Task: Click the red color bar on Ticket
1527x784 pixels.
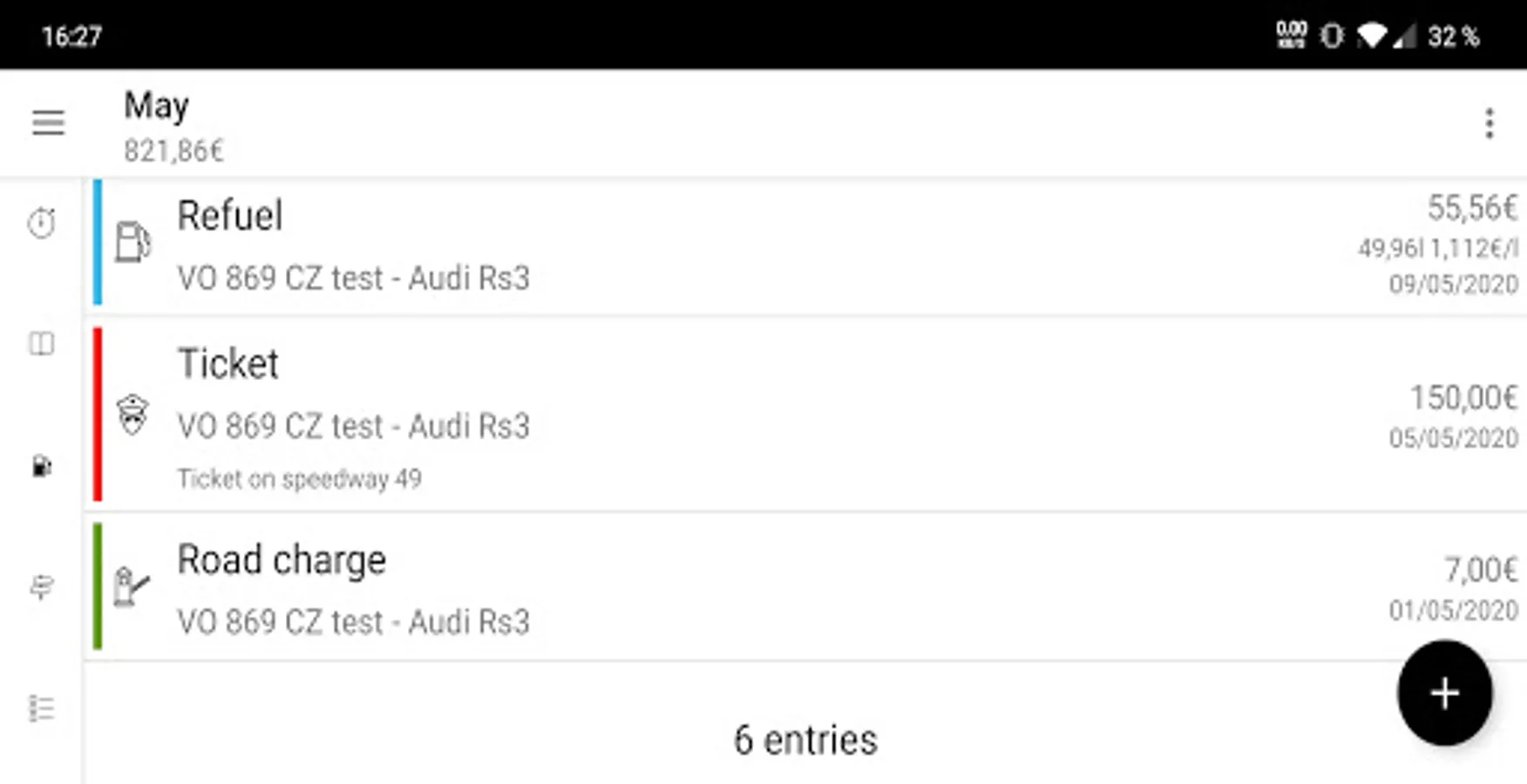Action: (x=98, y=415)
